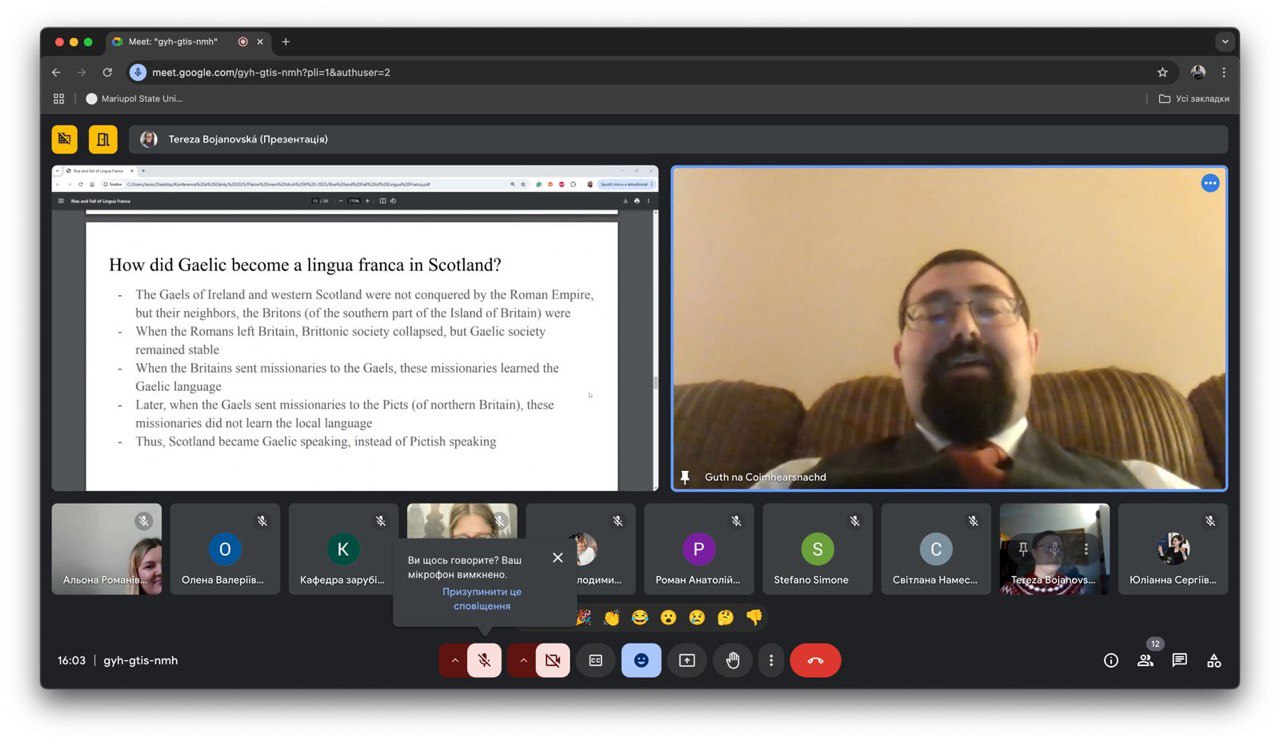This screenshot has height=742, width=1280.
Task: Go forward in Chrome
Action: 82,72
